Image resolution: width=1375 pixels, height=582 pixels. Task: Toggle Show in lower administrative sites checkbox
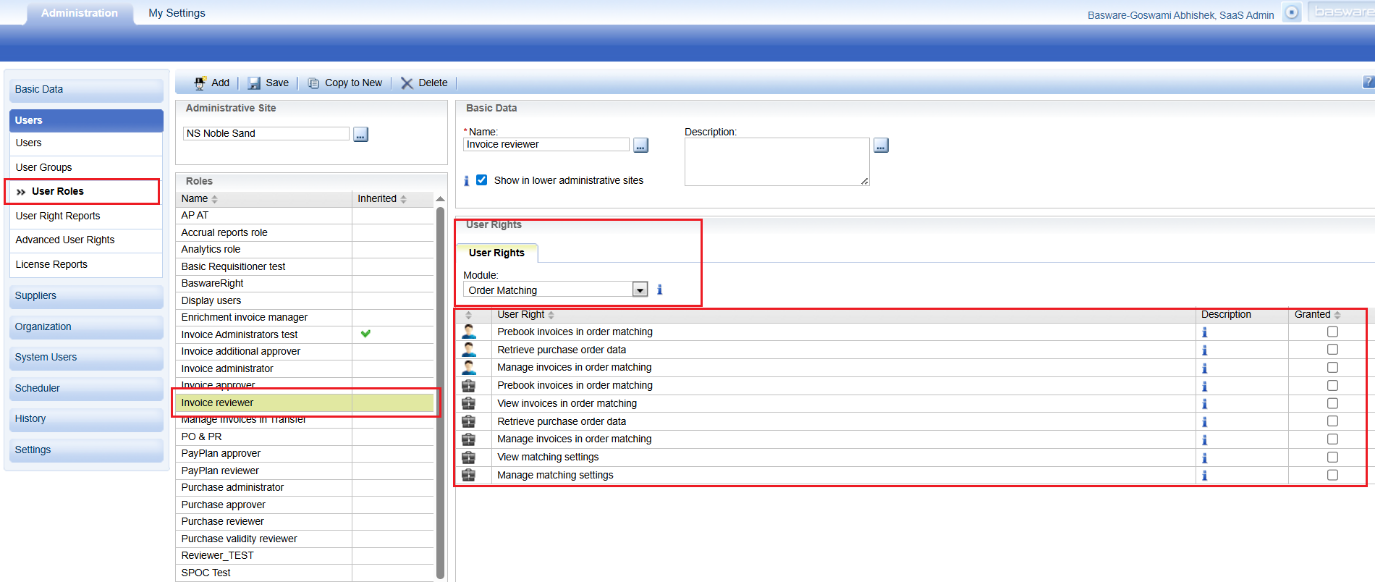(482, 180)
